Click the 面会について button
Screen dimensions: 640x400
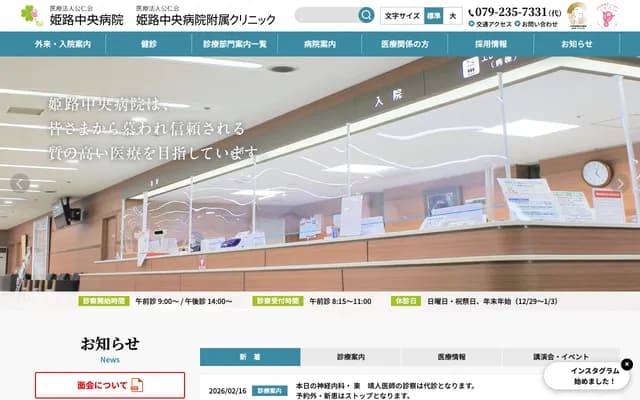tap(110, 385)
